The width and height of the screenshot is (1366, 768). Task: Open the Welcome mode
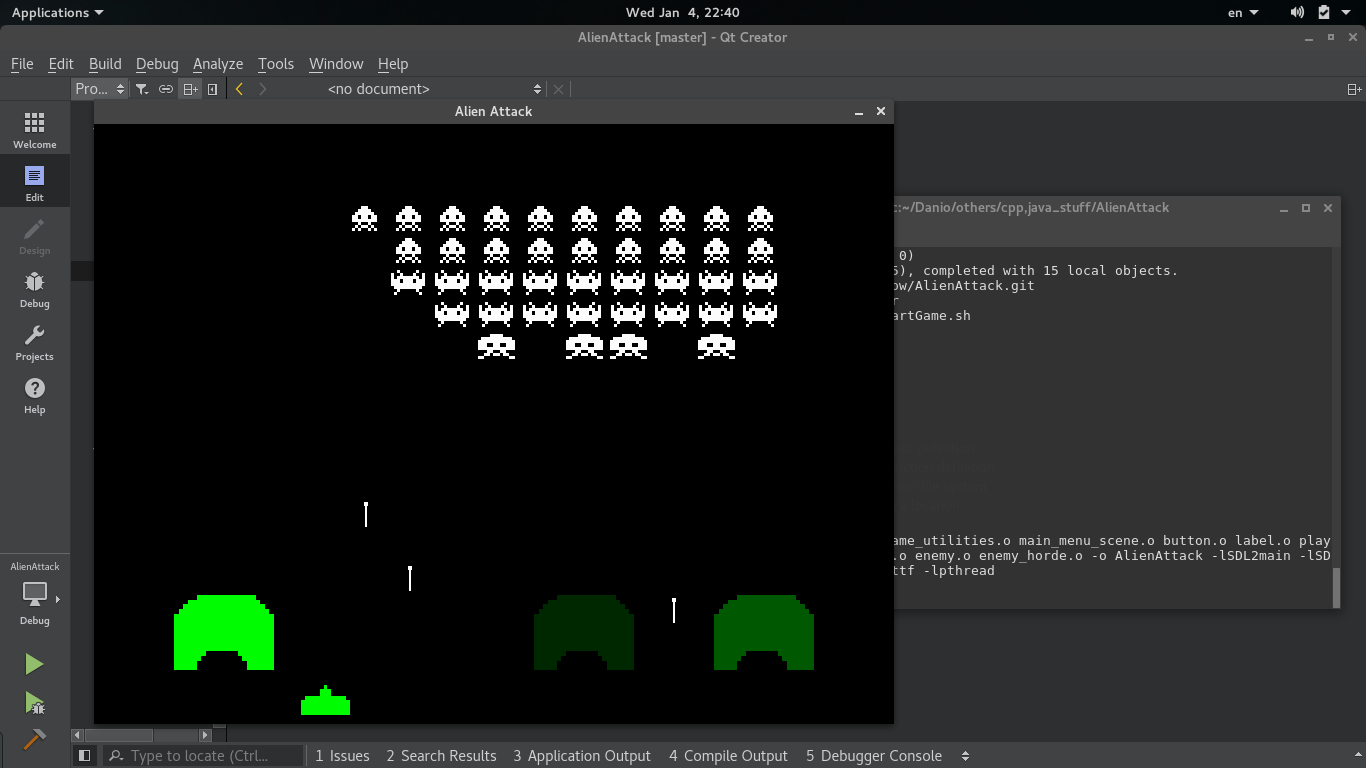pyautogui.click(x=35, y=130)
